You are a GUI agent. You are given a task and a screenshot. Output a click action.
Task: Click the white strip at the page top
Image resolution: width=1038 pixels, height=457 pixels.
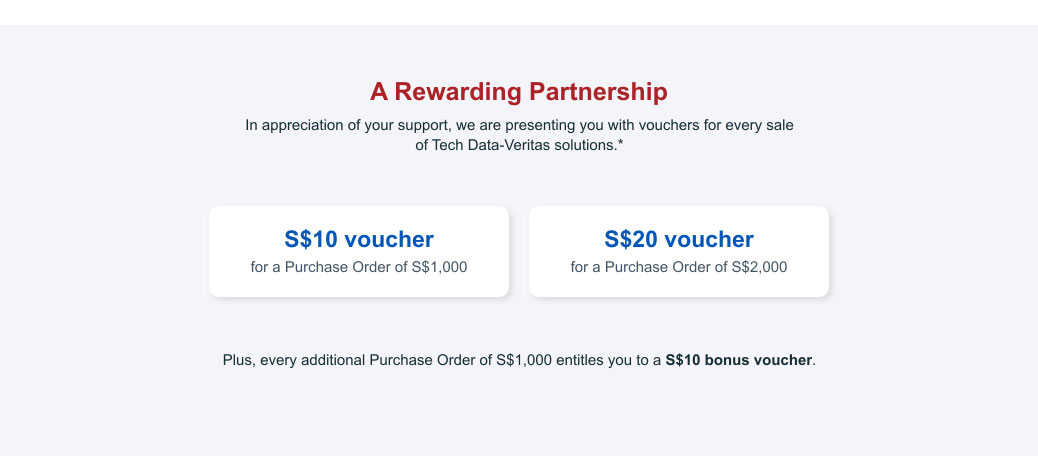click(519, 13)
